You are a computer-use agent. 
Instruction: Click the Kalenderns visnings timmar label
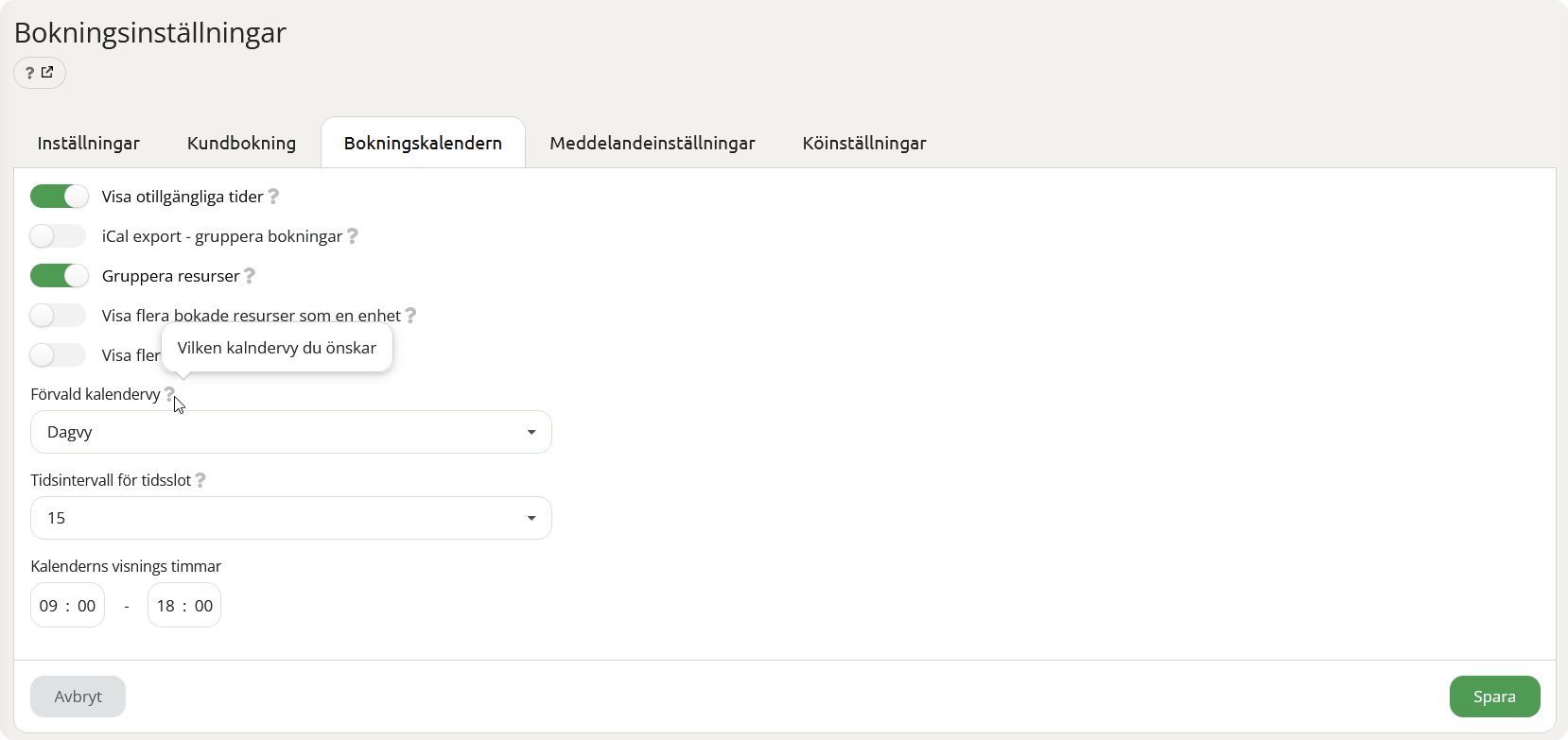point(126,566)
